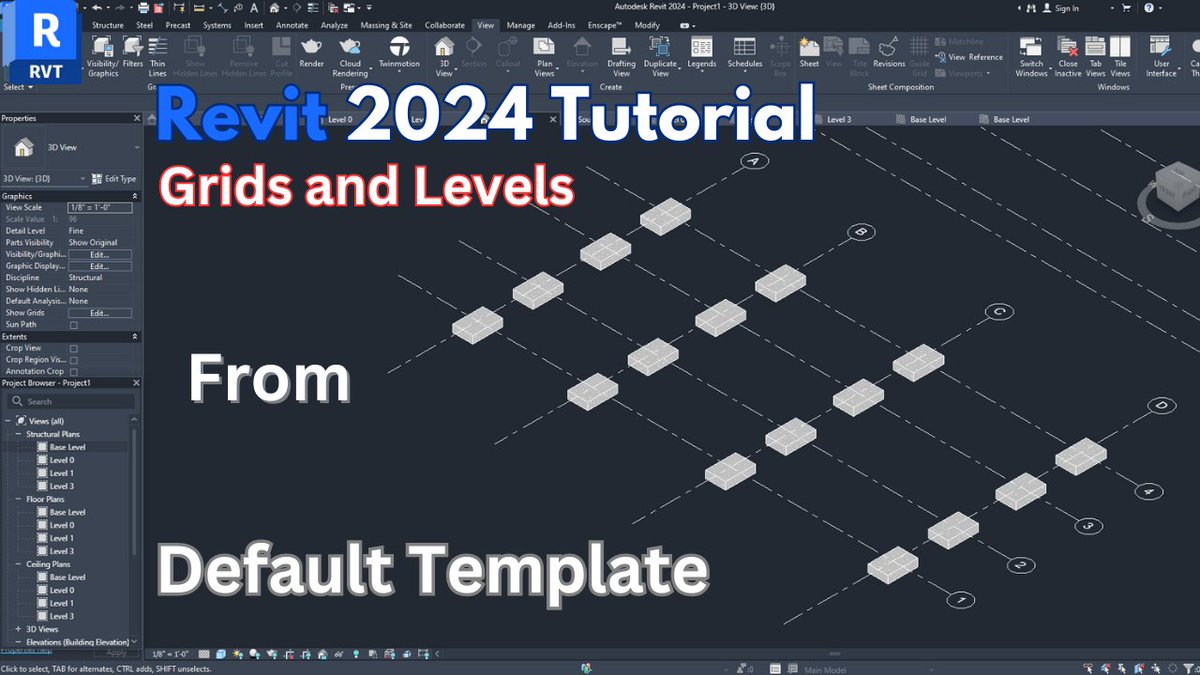Arrange views with Tile Views
This screenshot has width=1200, height=675.
[1121, 55]
